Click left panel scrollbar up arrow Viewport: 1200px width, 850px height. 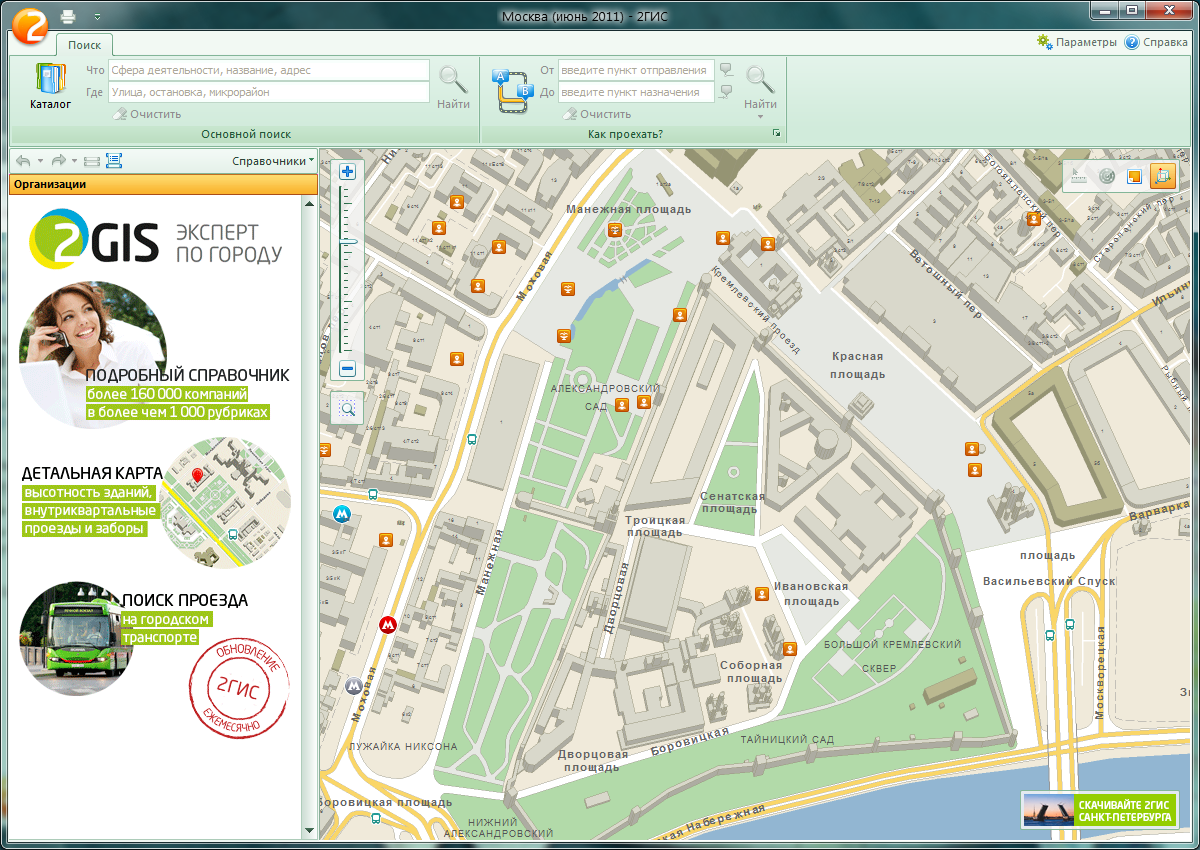coord(309,202)
